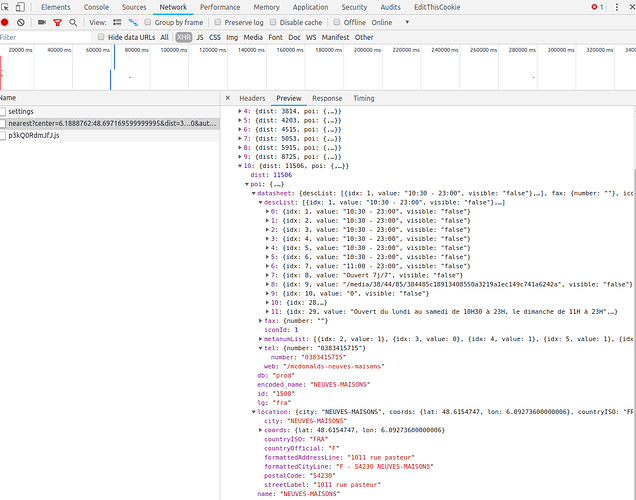This screenshot has width=636, height=500.
Task: Collapse the descList array
Action: click(x=260, y=202)
